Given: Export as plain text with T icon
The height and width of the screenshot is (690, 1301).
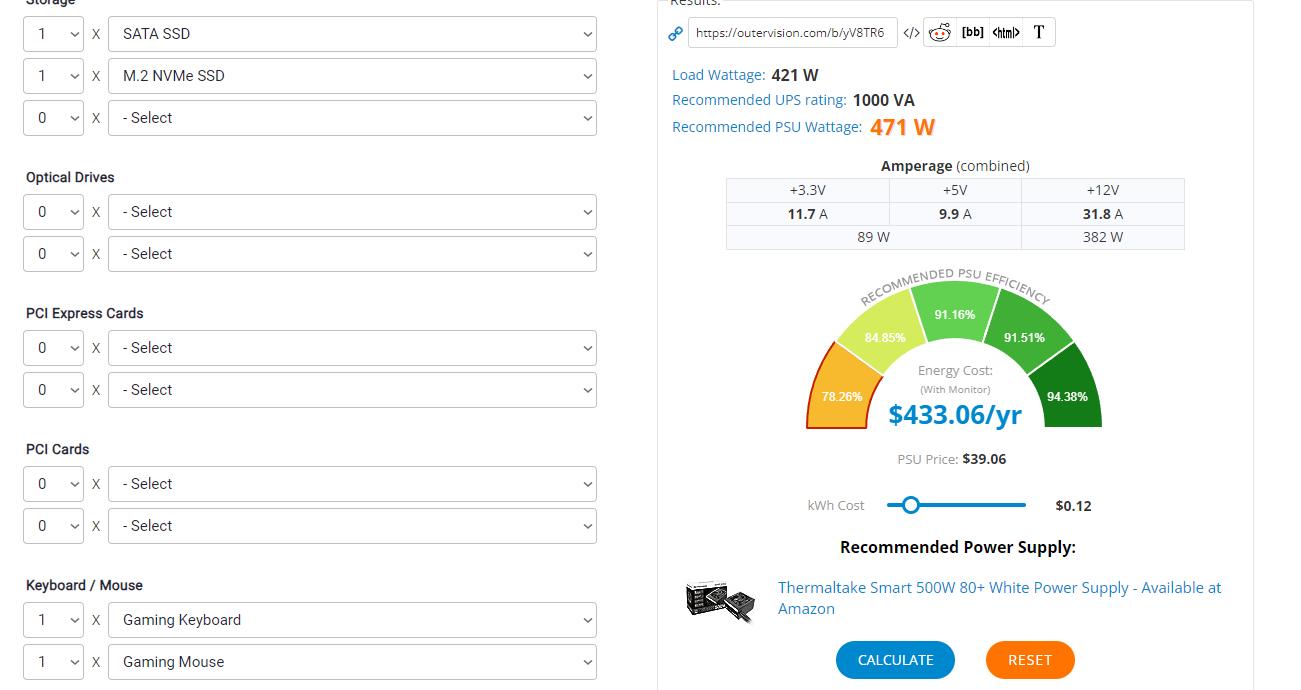Looking at the screenshot, I should pos(1039,32).
